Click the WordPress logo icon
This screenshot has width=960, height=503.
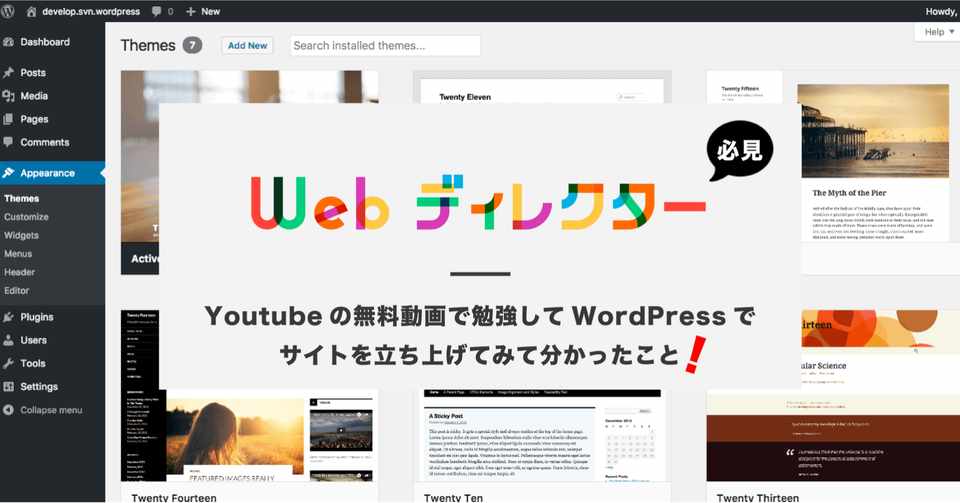click(x=7, y=11)
